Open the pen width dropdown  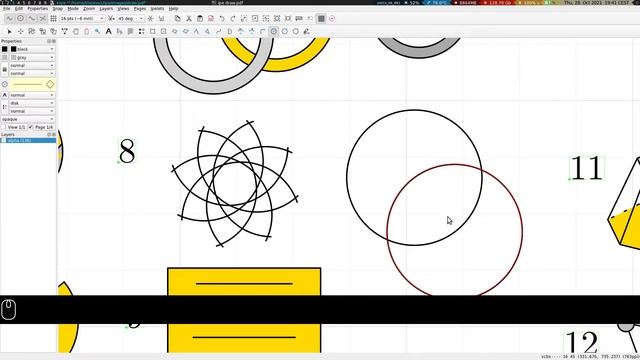(32, 65)
